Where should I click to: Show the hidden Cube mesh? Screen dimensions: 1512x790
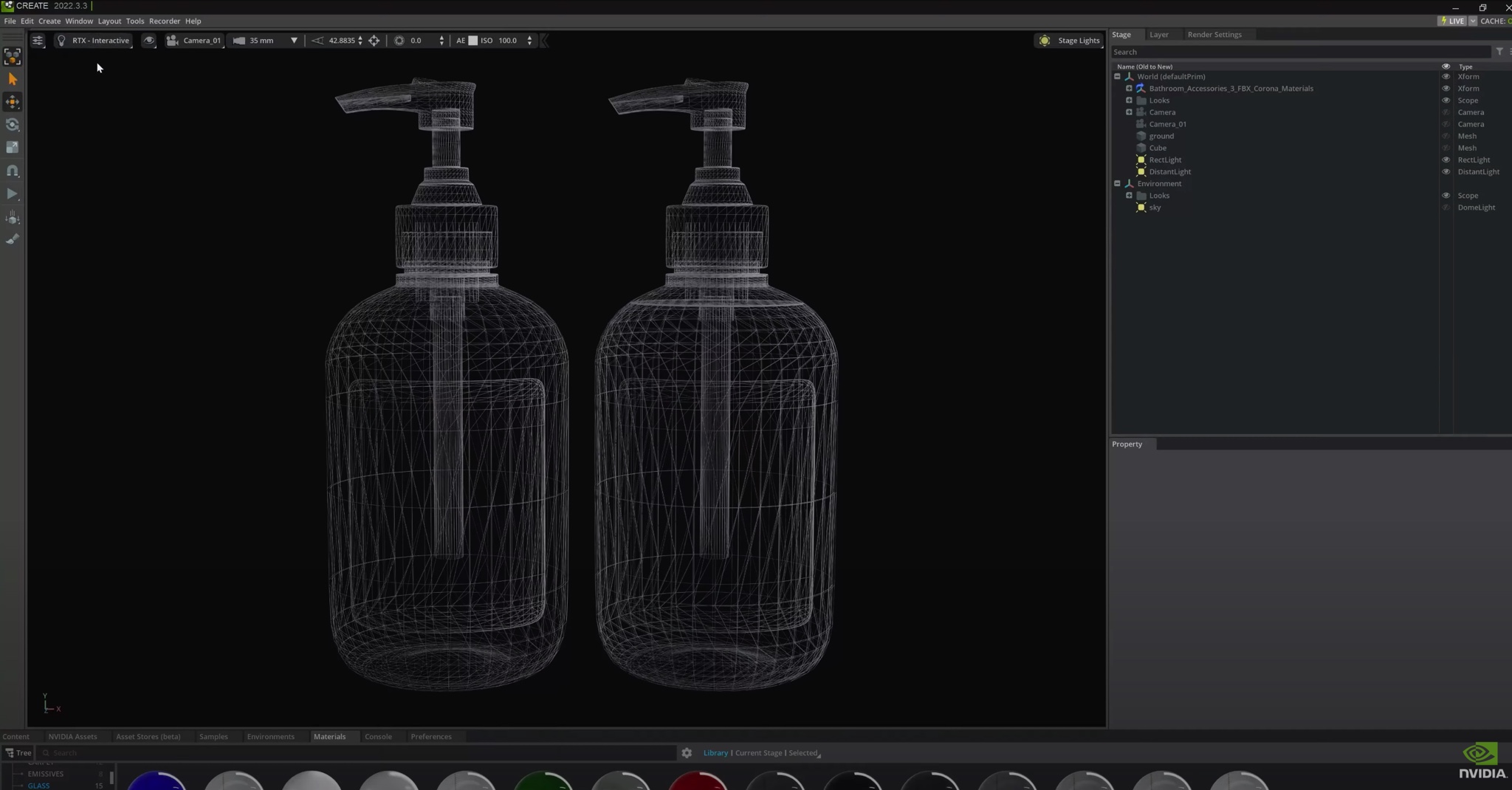pos(1446,148)
